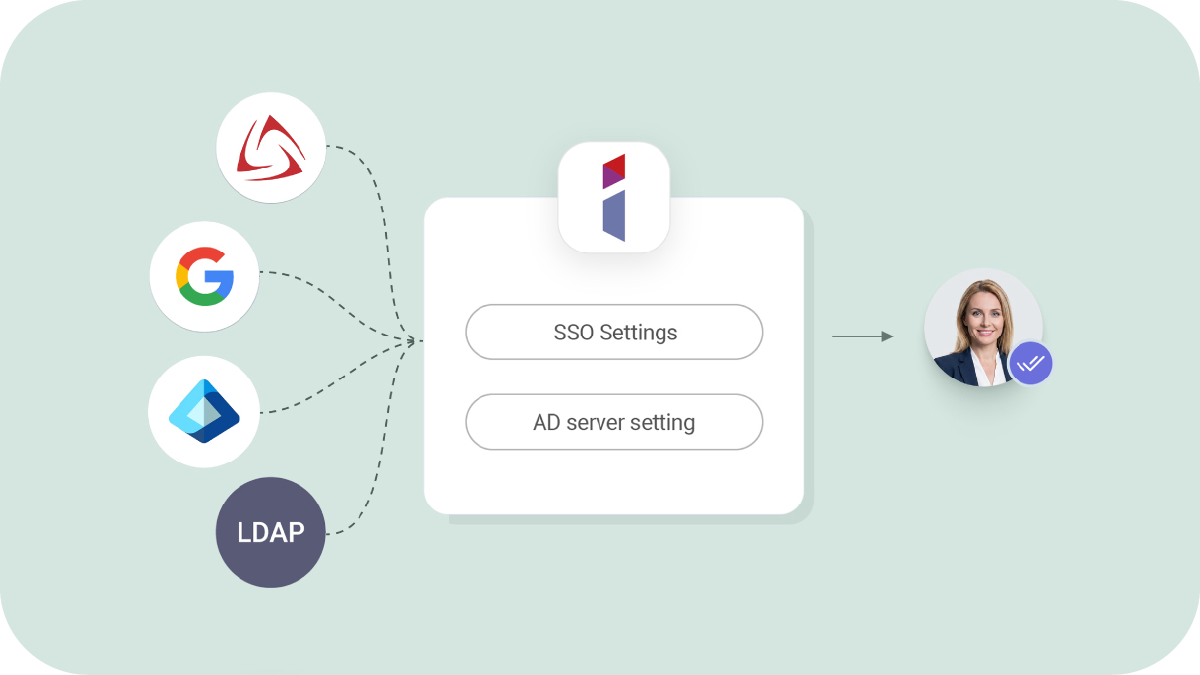Viewport: 1200px width, 675px height.
Task: Click the blue diamond identity provider icon
Action: pyautogui.click(x=204, y=412)
